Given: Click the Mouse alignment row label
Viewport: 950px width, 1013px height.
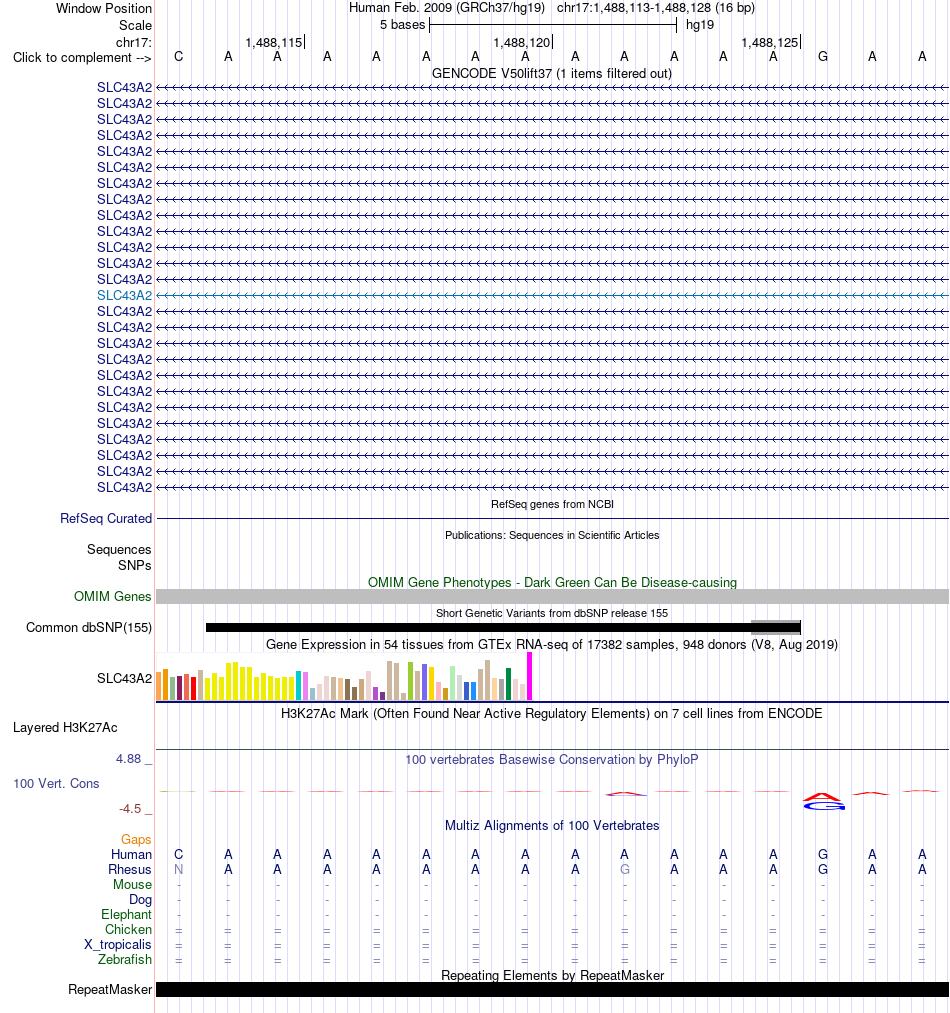Looking at the screenshot, I should [x=132, y=884].
